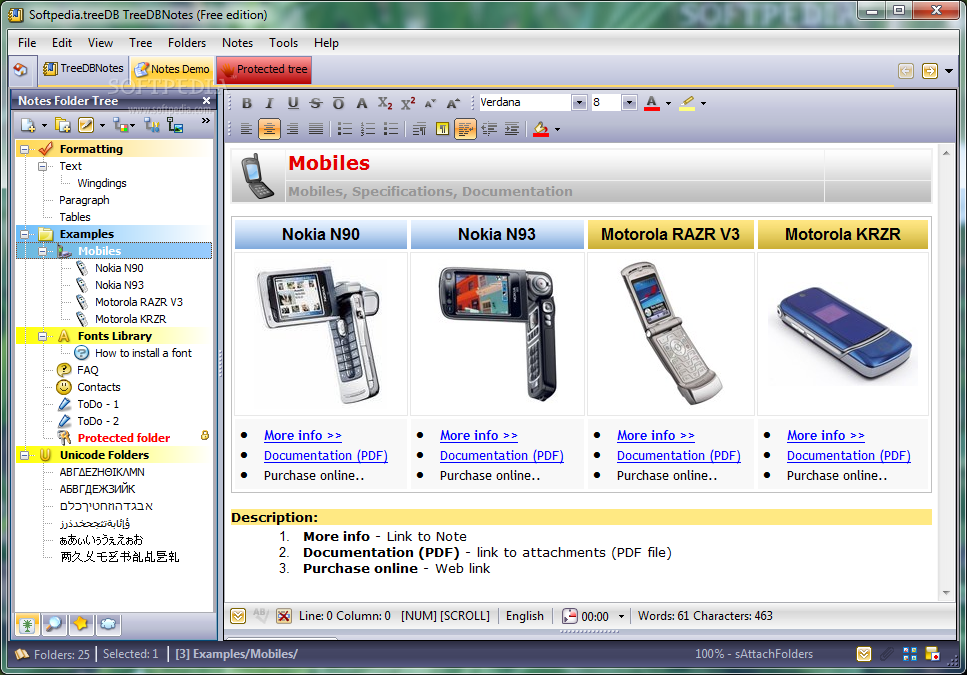Click the edit folder pencil icon
The height and width of the screenshot is (675, 967).
(86, 125)
